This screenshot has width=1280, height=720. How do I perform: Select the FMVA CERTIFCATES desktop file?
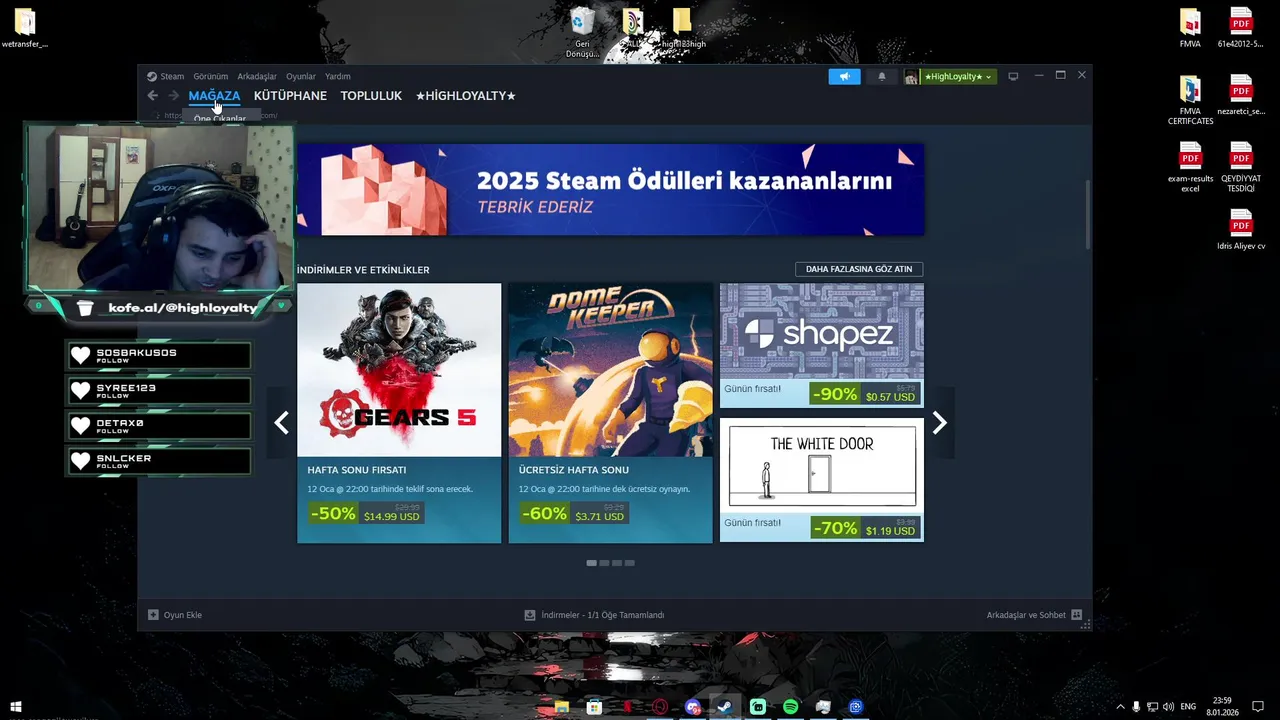pos(1190,100)
